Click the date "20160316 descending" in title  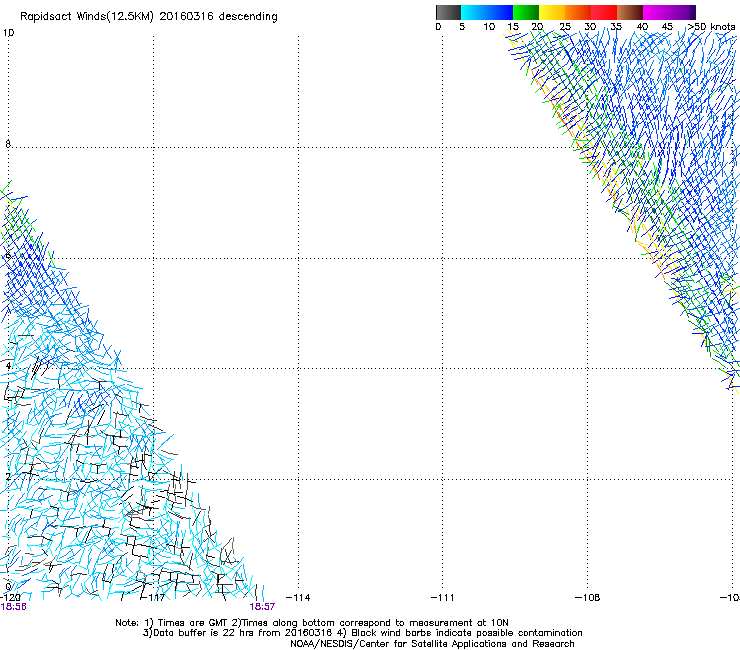pos(219,17)
